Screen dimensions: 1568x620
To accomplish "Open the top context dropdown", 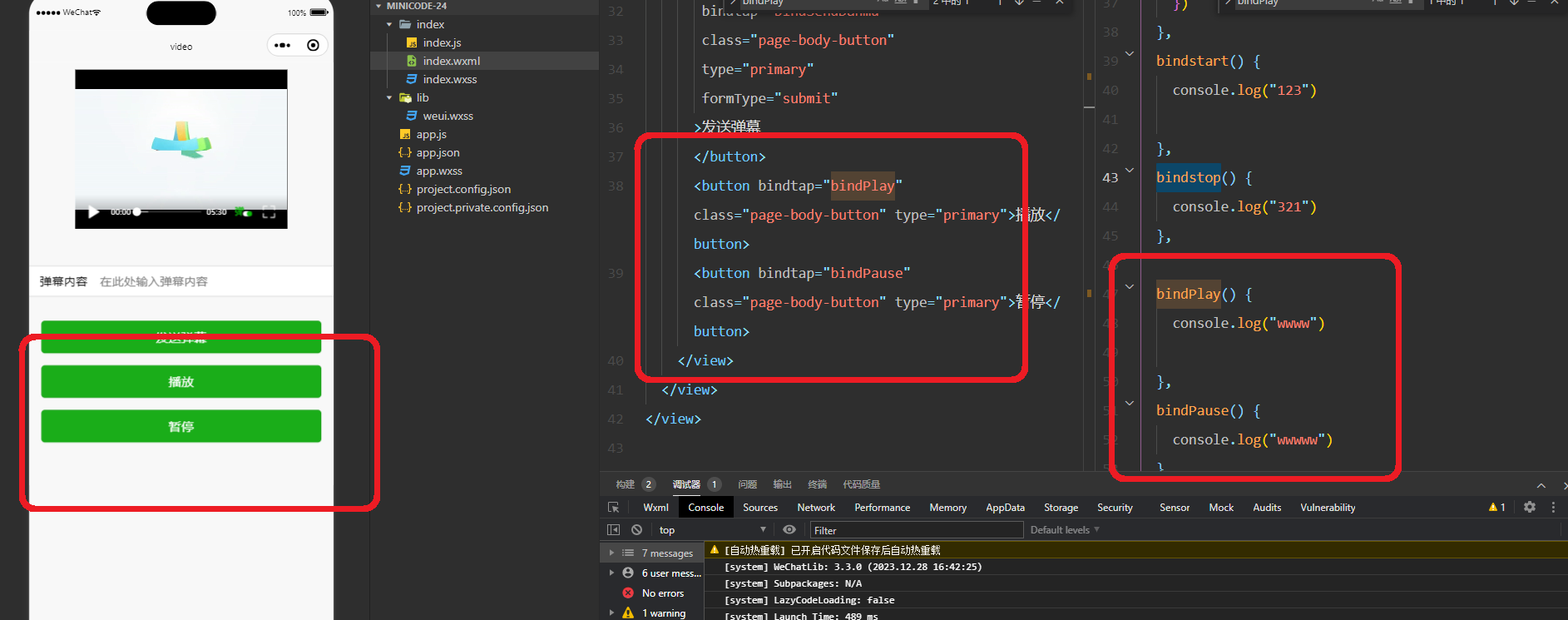I will pos(713,530).
